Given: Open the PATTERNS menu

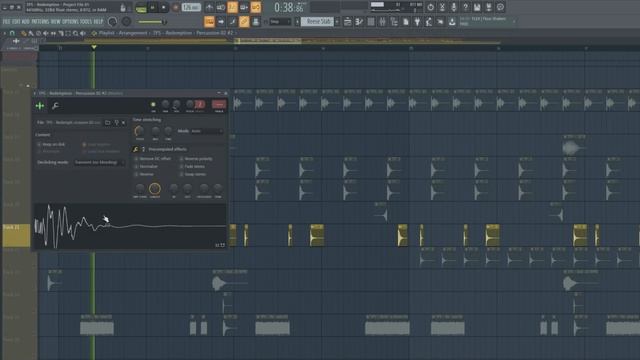Looking at the screenshot, I should (40, 21).
